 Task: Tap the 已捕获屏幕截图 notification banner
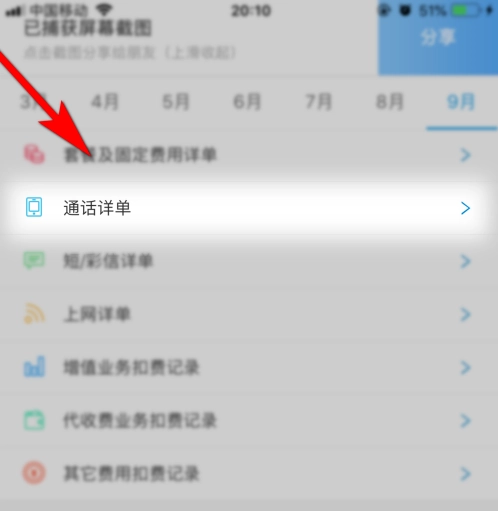189,37
